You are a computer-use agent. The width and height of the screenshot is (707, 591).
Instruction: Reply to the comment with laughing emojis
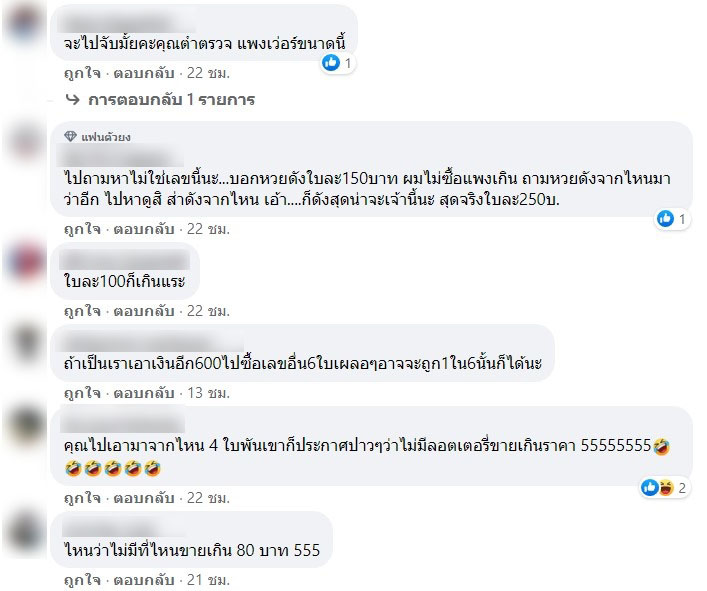(x=143, y=498)
